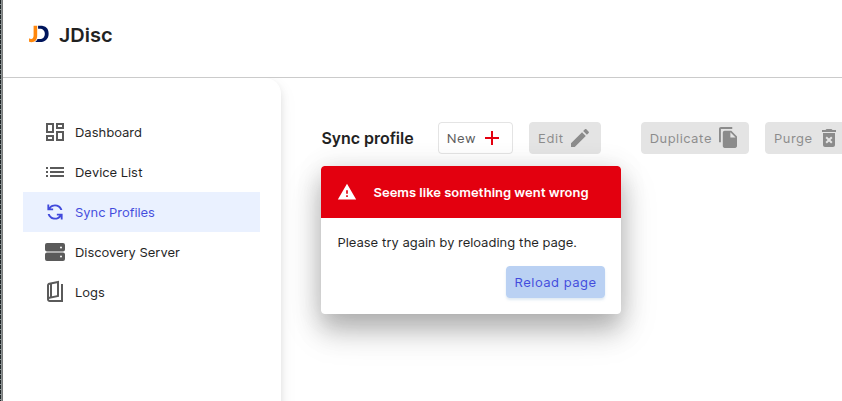Click the red plus icon for New

tap(492, 139)
